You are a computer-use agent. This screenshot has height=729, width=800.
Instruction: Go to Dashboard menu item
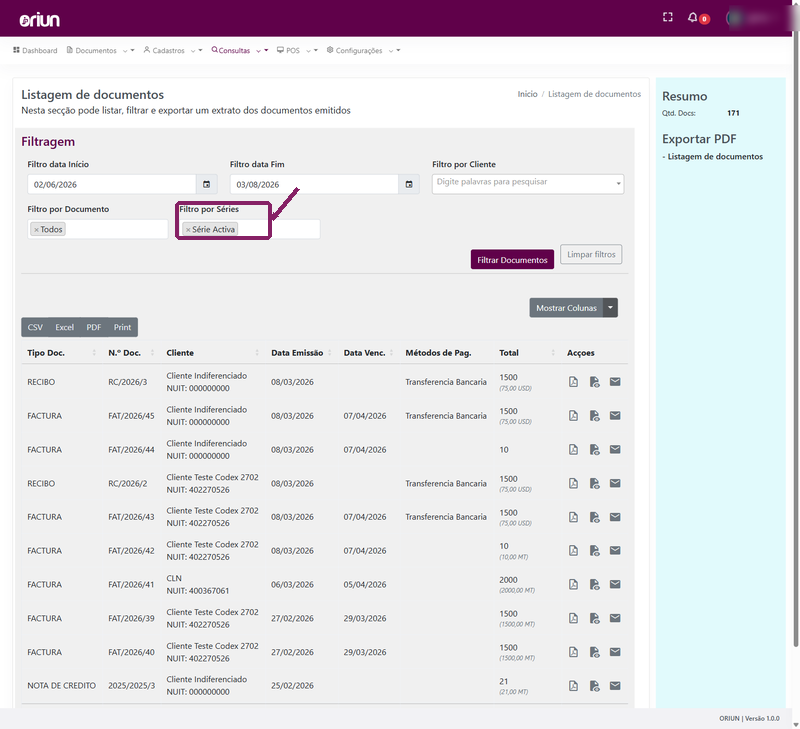click(x=35, y=51)
